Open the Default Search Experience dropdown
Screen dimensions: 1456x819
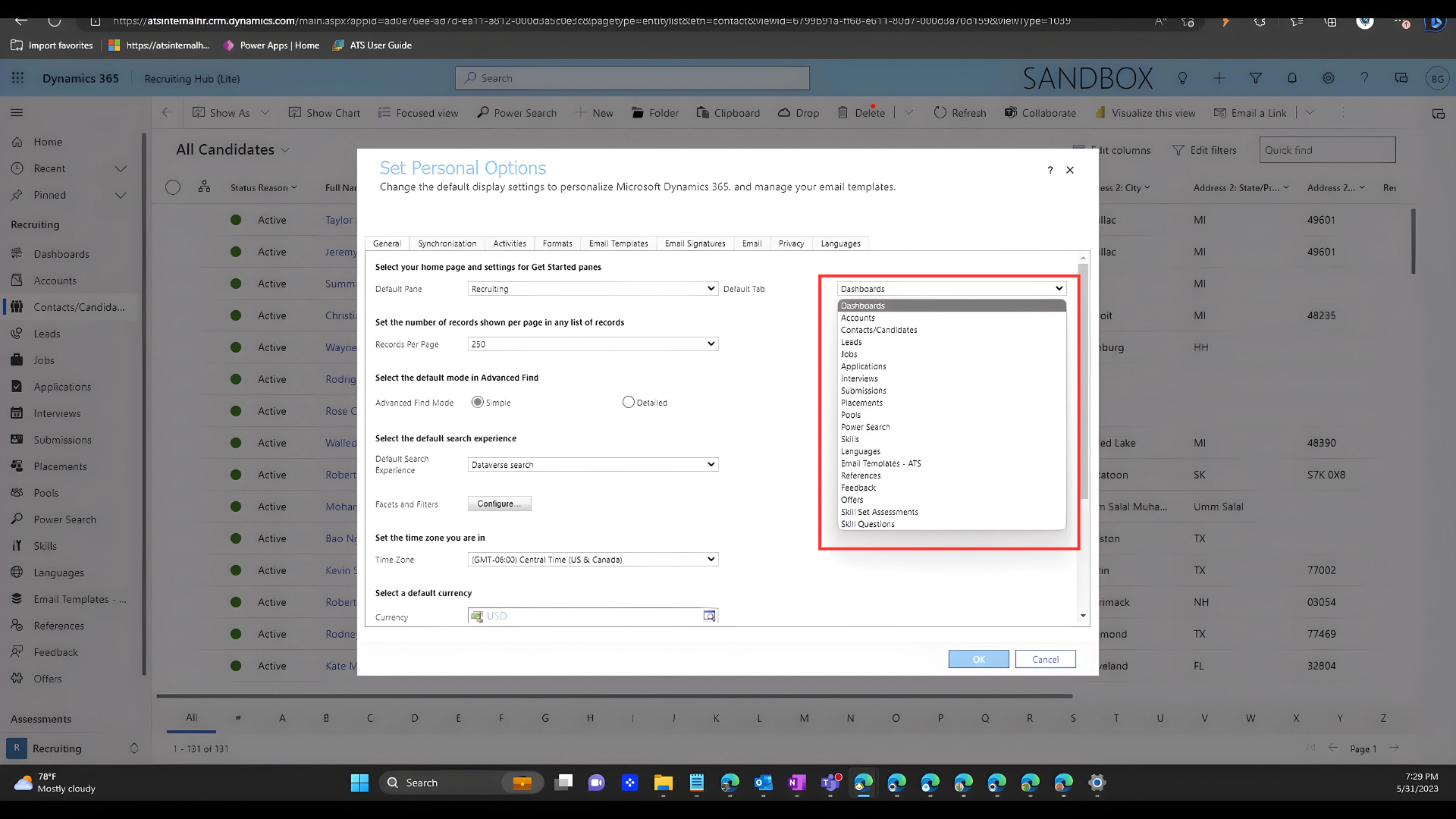click(x=593, y=464)
